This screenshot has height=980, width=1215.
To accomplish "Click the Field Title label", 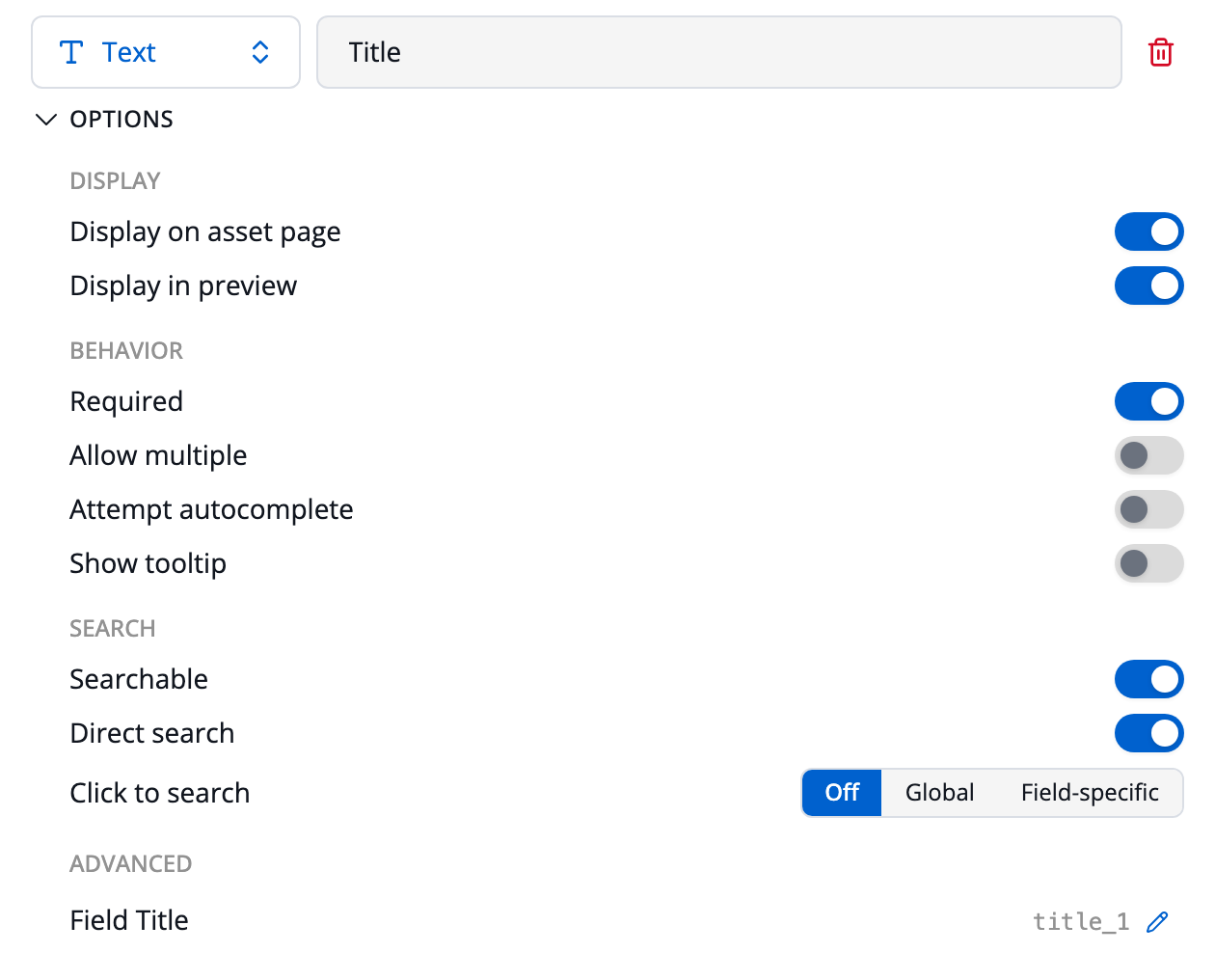I will pyautogui.click(x=129, y=920).
